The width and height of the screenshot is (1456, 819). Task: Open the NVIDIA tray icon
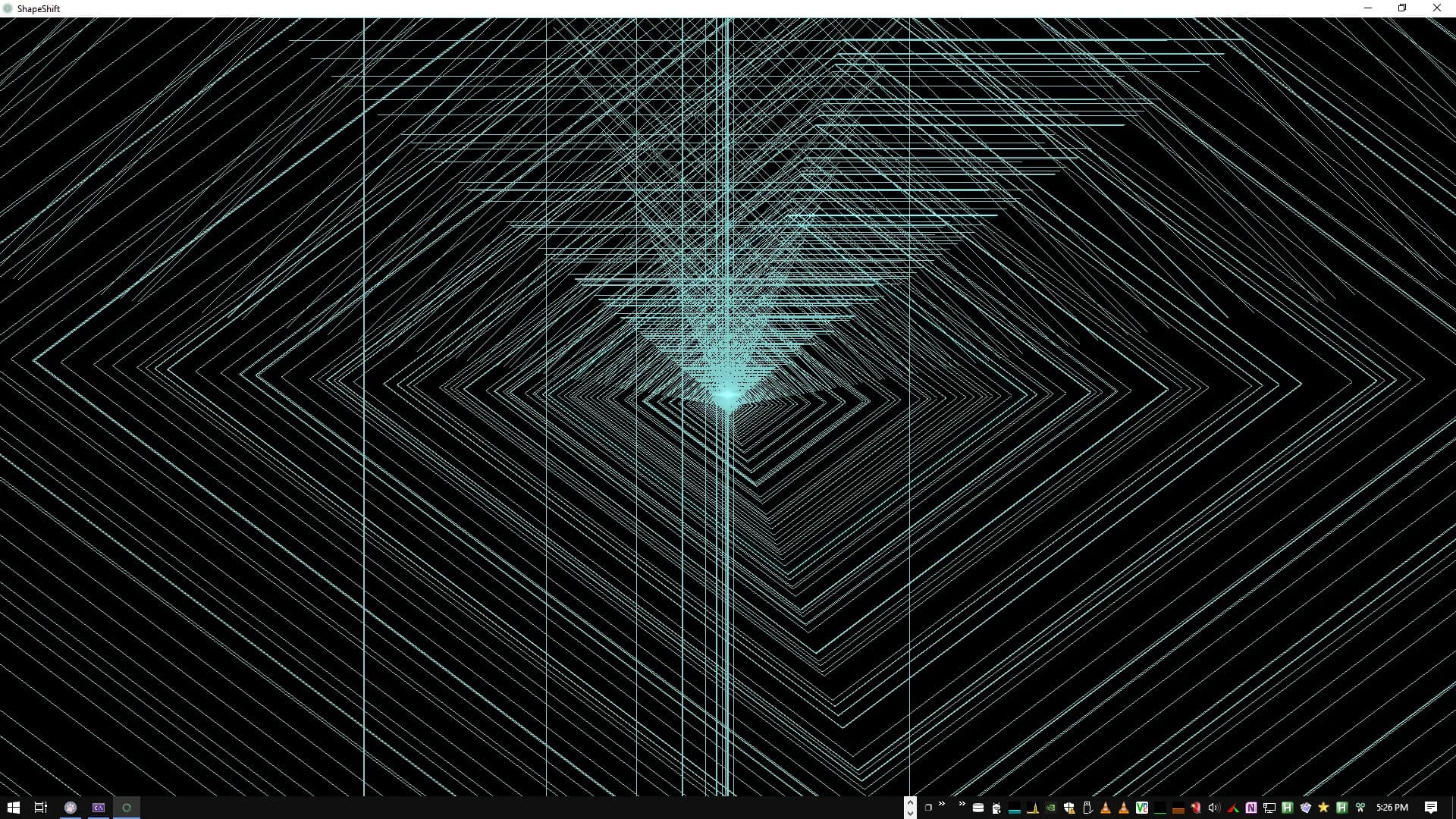pos(1051,808)
